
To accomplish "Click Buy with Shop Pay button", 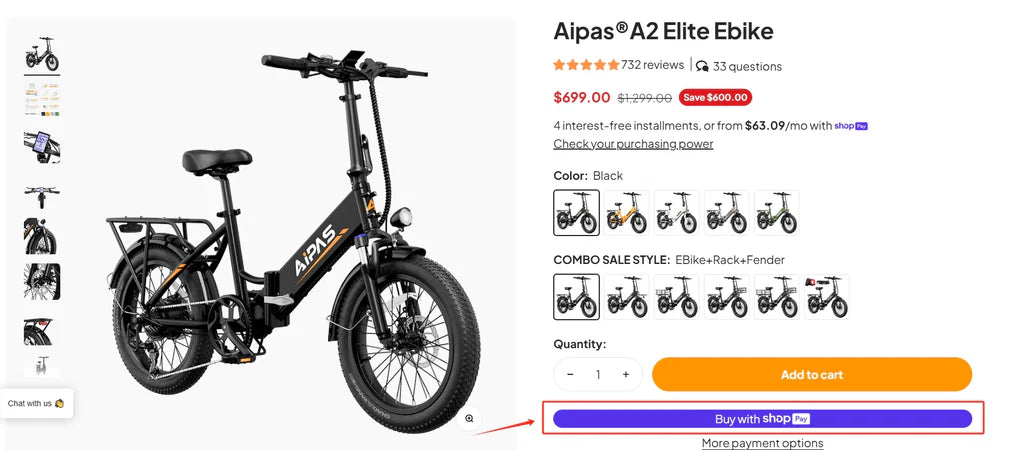I will (762, 419).
